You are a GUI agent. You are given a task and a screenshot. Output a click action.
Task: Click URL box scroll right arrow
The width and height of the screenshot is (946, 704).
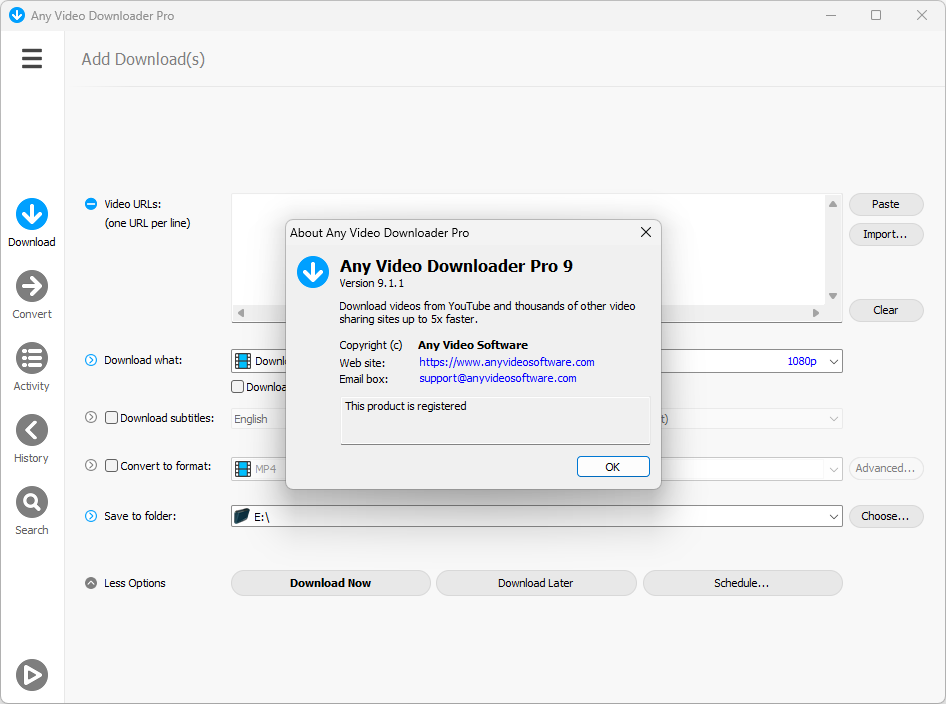point(816,313)
